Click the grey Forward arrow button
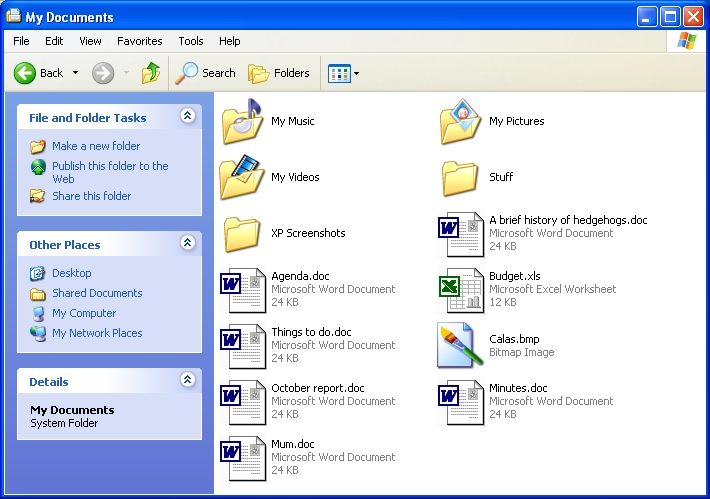710x499 pixels. coord(103,73)
